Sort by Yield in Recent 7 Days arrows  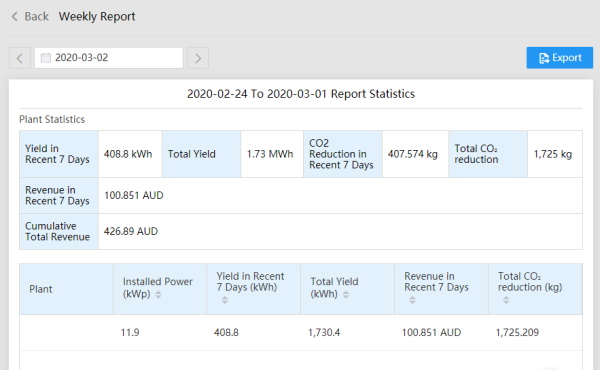click(225, 300)
